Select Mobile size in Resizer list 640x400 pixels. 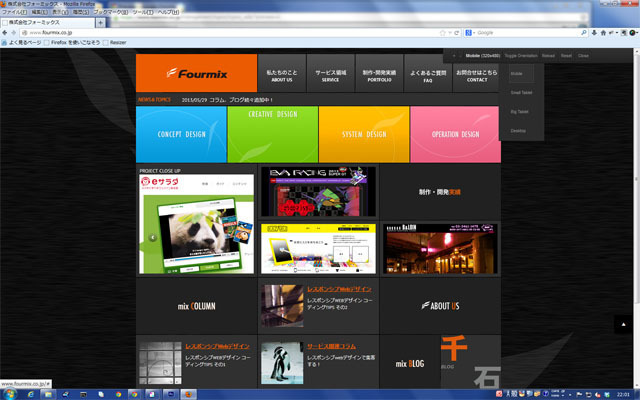pyautogui.click(x=516, y=74)
